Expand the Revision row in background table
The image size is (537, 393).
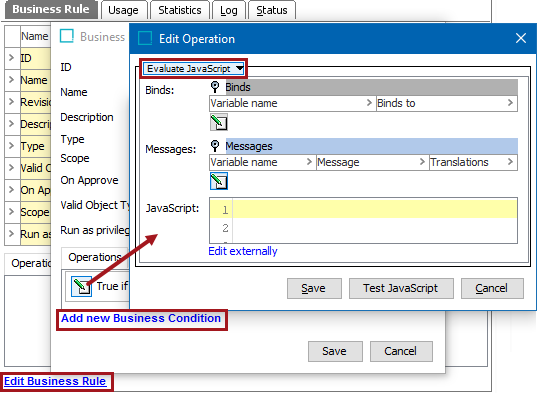[x=11, y=102]
